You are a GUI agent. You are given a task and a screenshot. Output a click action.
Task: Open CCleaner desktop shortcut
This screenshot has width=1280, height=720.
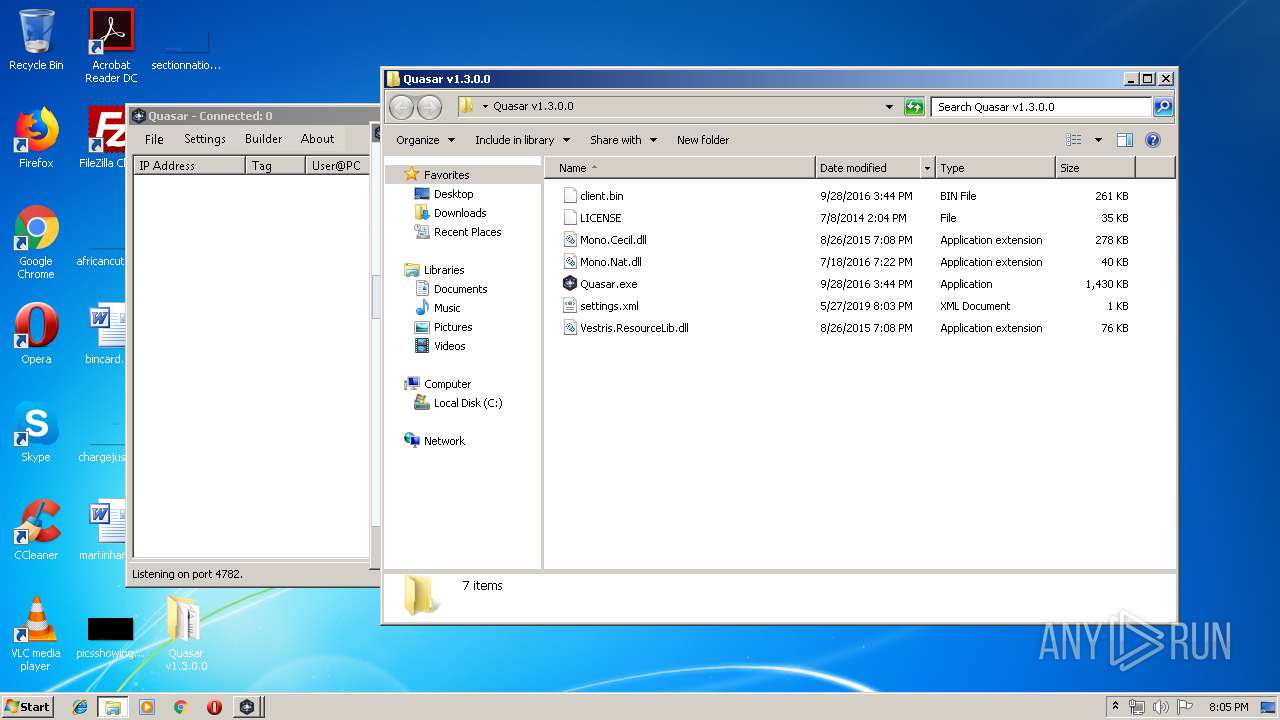pyautogui.click(x=36, y=530)
